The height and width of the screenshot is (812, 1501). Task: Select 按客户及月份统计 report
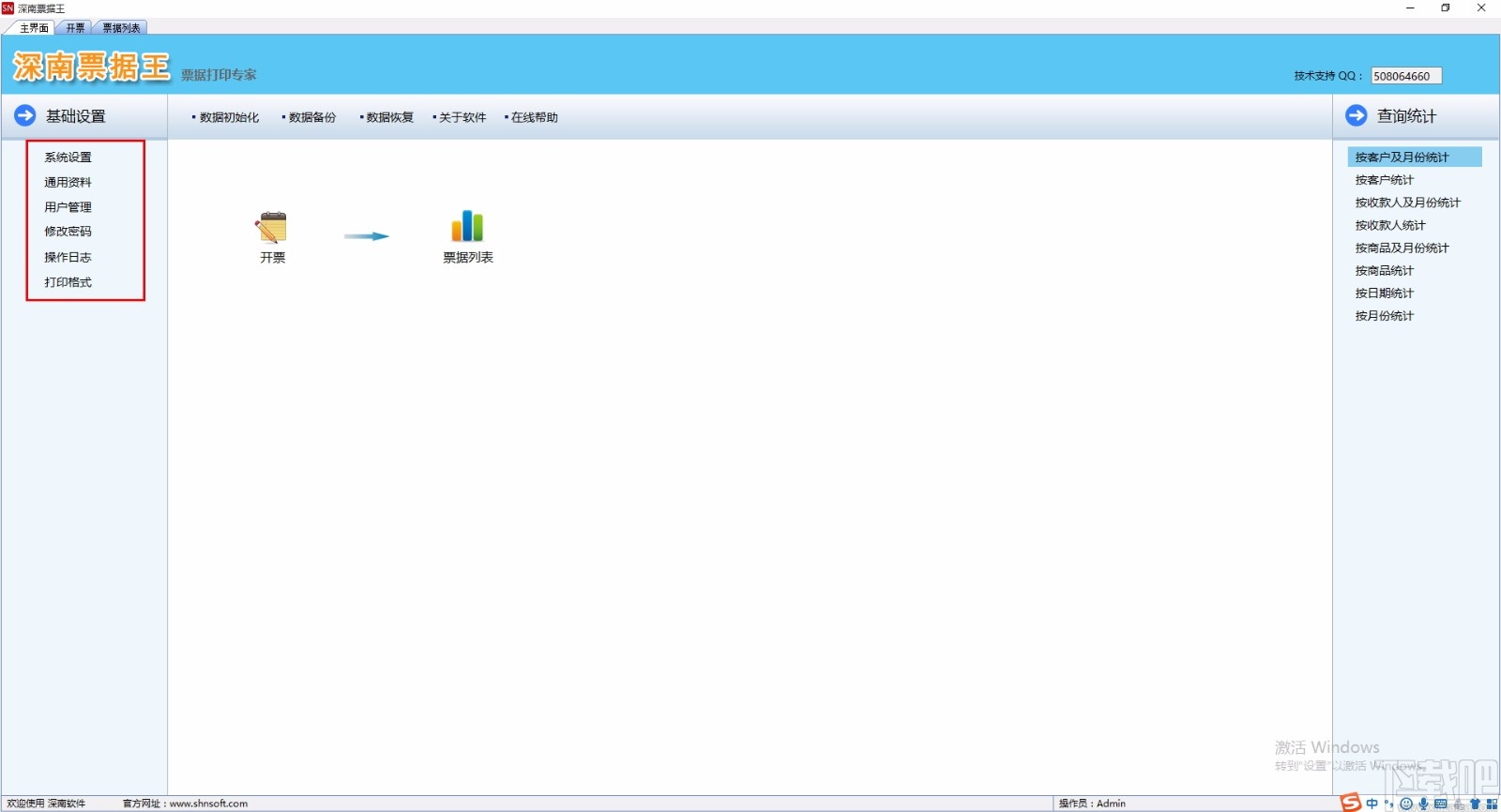pyautogui.click(x=1415, y=157)
